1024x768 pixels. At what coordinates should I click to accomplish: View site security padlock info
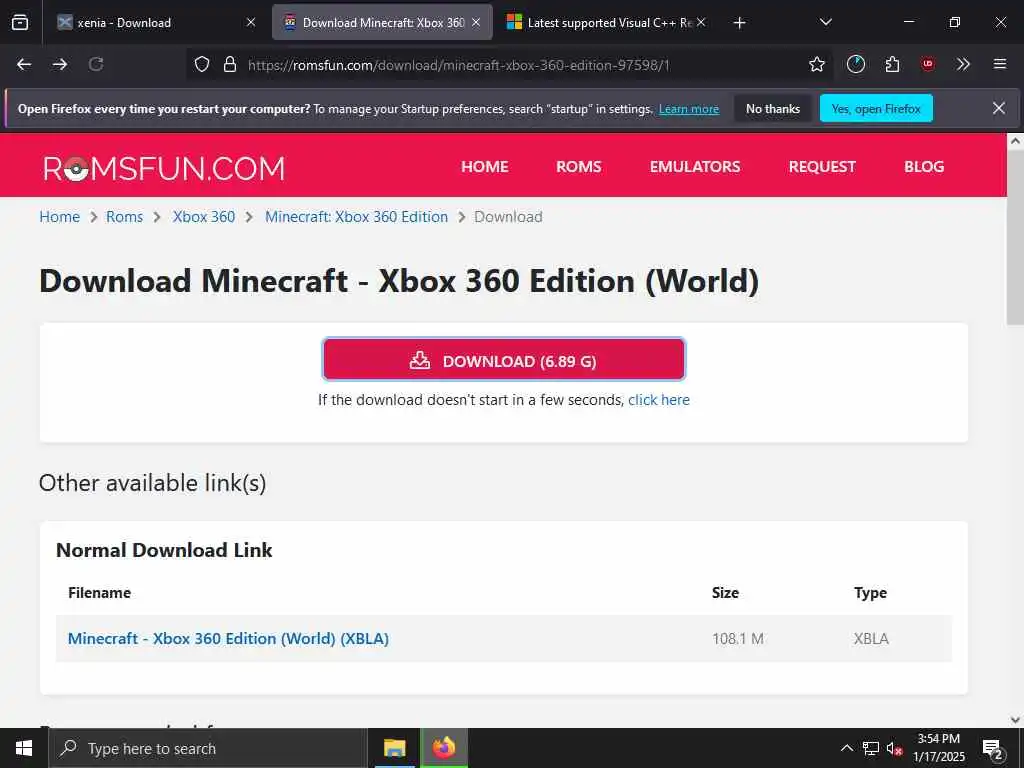tap(230, 64)
